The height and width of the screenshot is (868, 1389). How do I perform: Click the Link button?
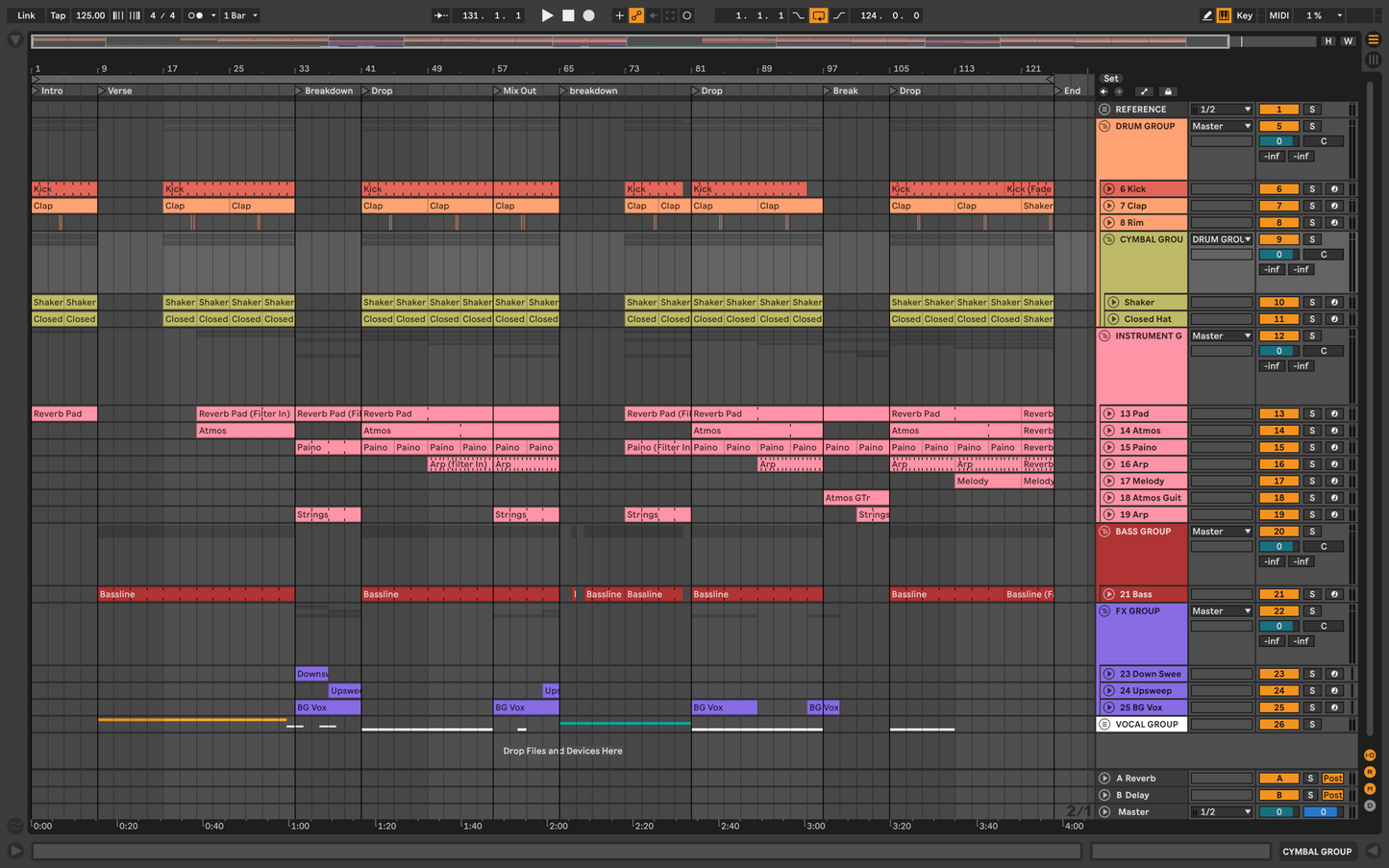(26, 15)
